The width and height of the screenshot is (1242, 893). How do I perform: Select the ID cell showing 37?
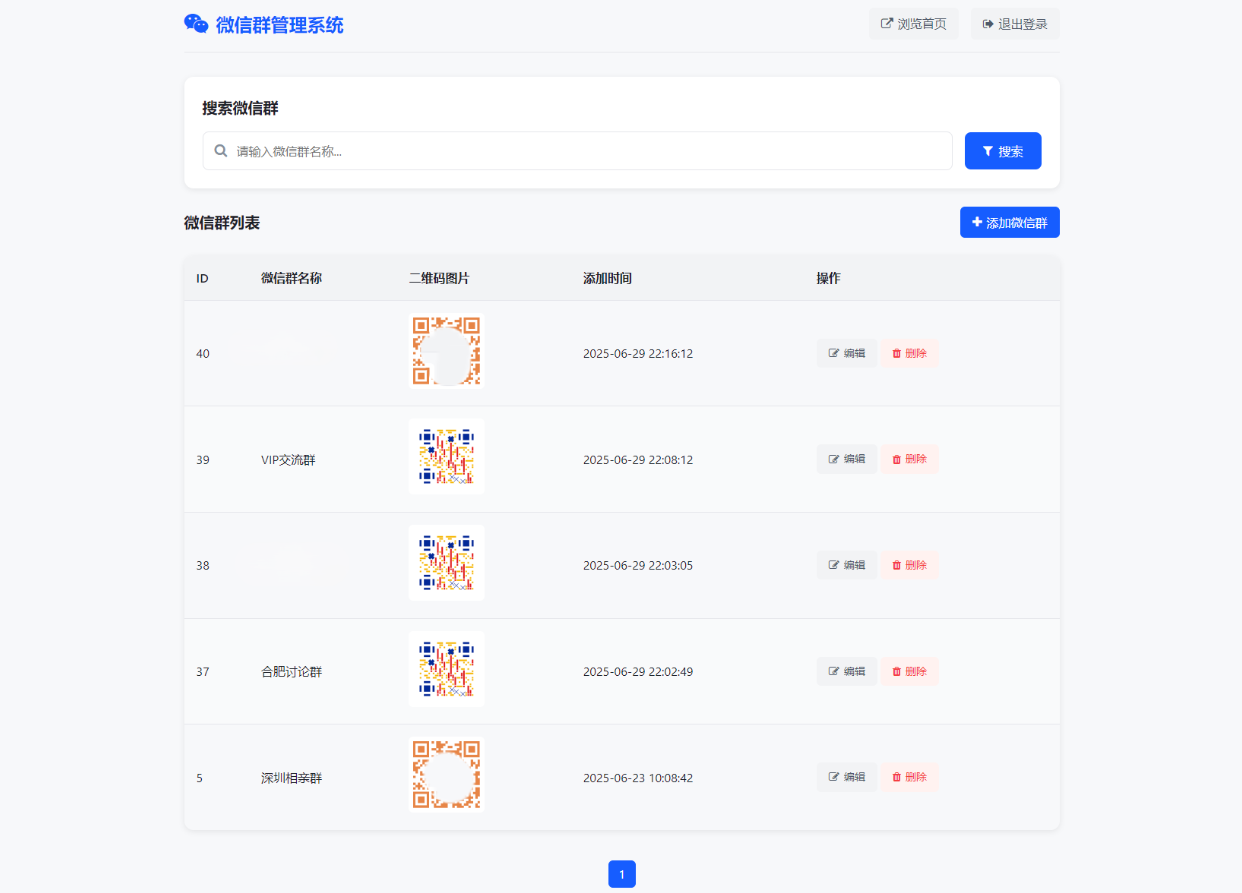(x=203, y=672)
